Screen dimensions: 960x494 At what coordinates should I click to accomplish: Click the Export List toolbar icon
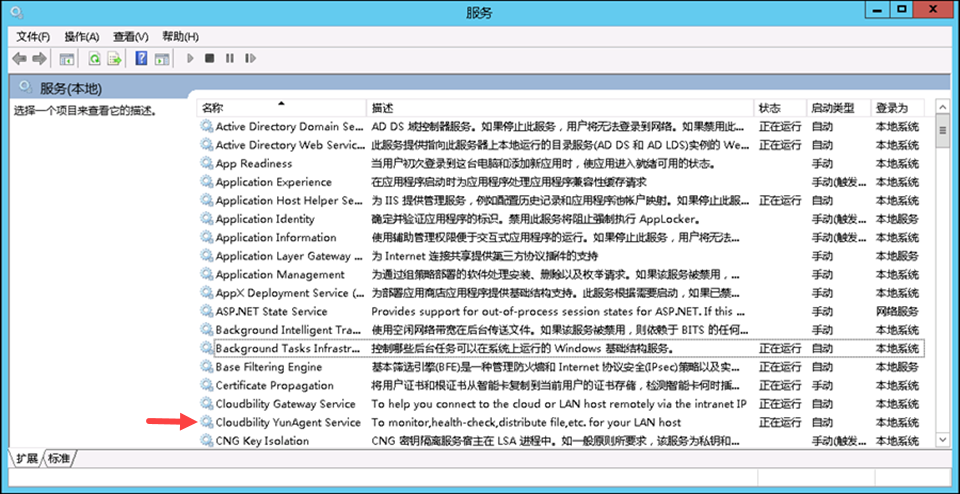pyautogui.click(x=115, y=59)
